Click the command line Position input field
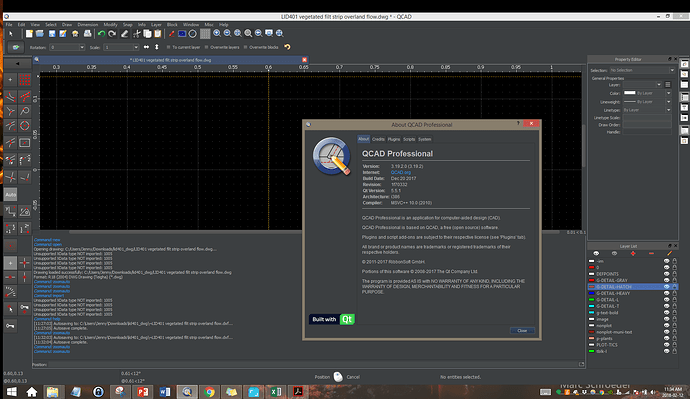The image size is (690, 399). (x=312, y=364)
